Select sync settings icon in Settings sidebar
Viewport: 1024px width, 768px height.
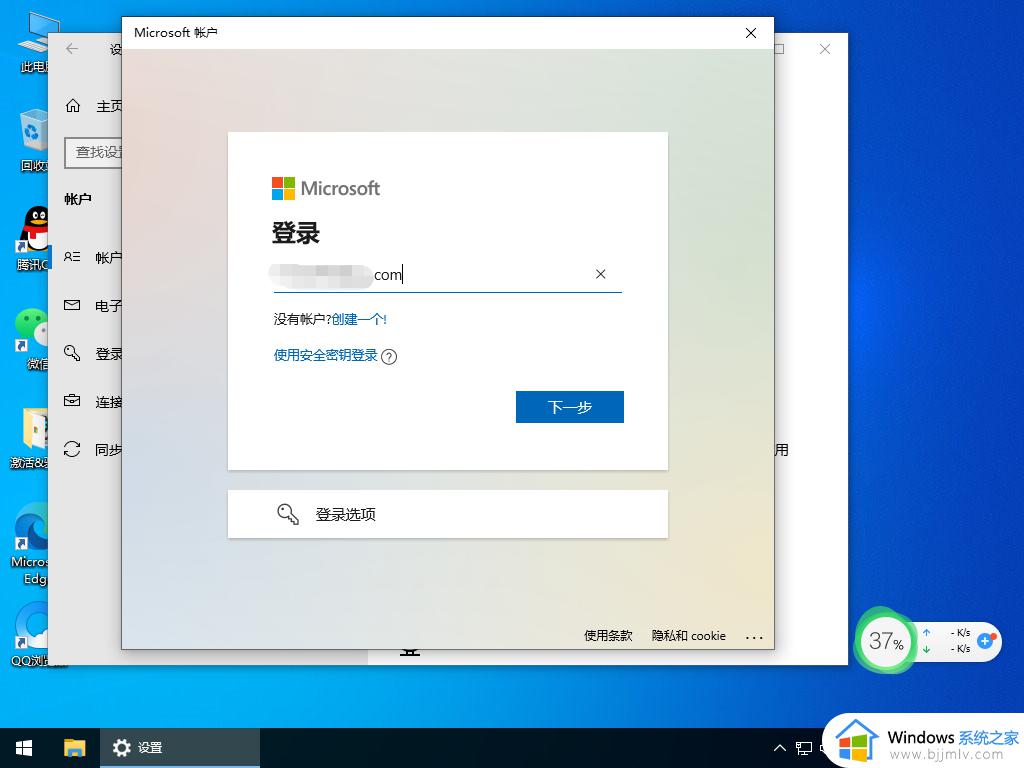[x=72, y=449]
